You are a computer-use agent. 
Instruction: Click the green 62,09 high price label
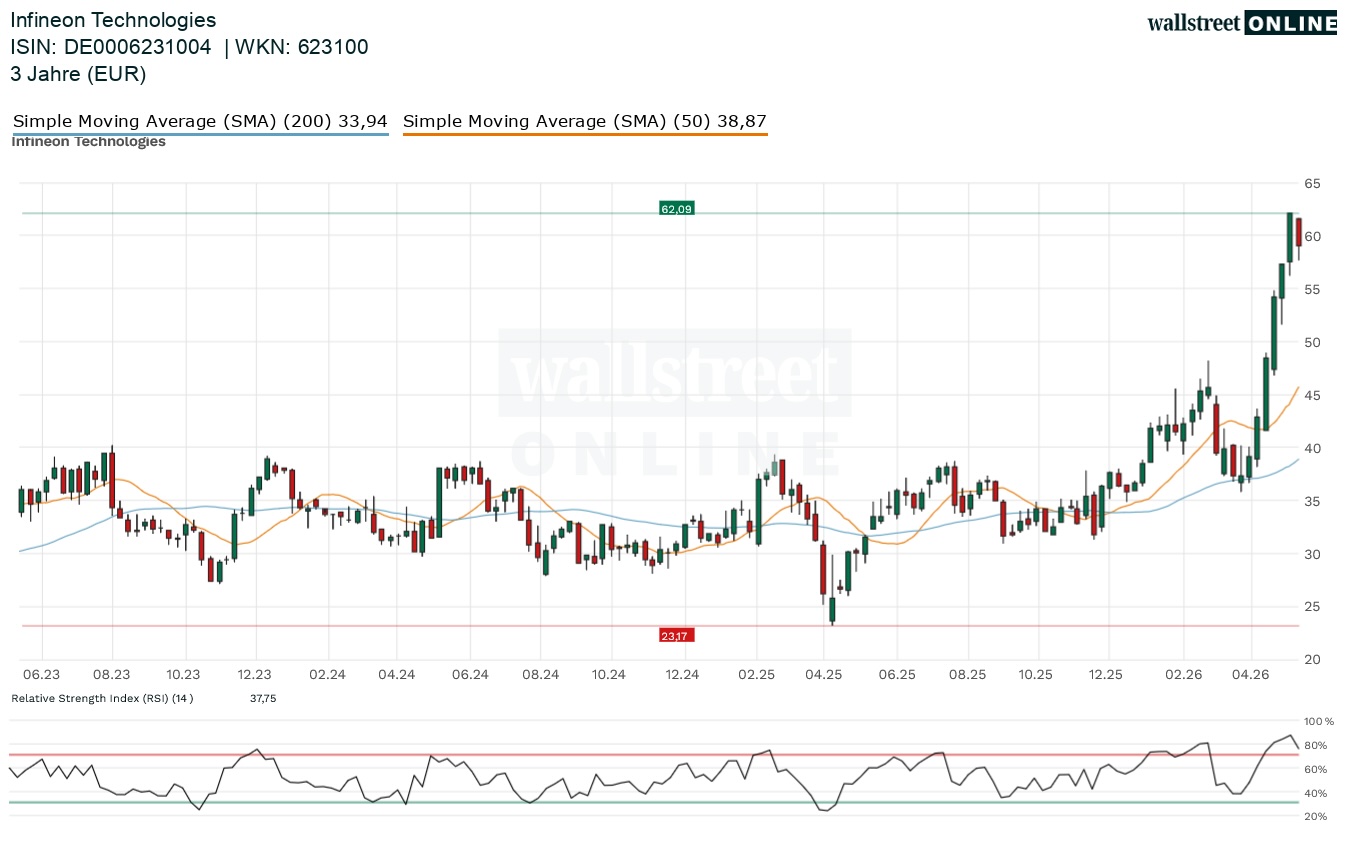pos(676,208)
